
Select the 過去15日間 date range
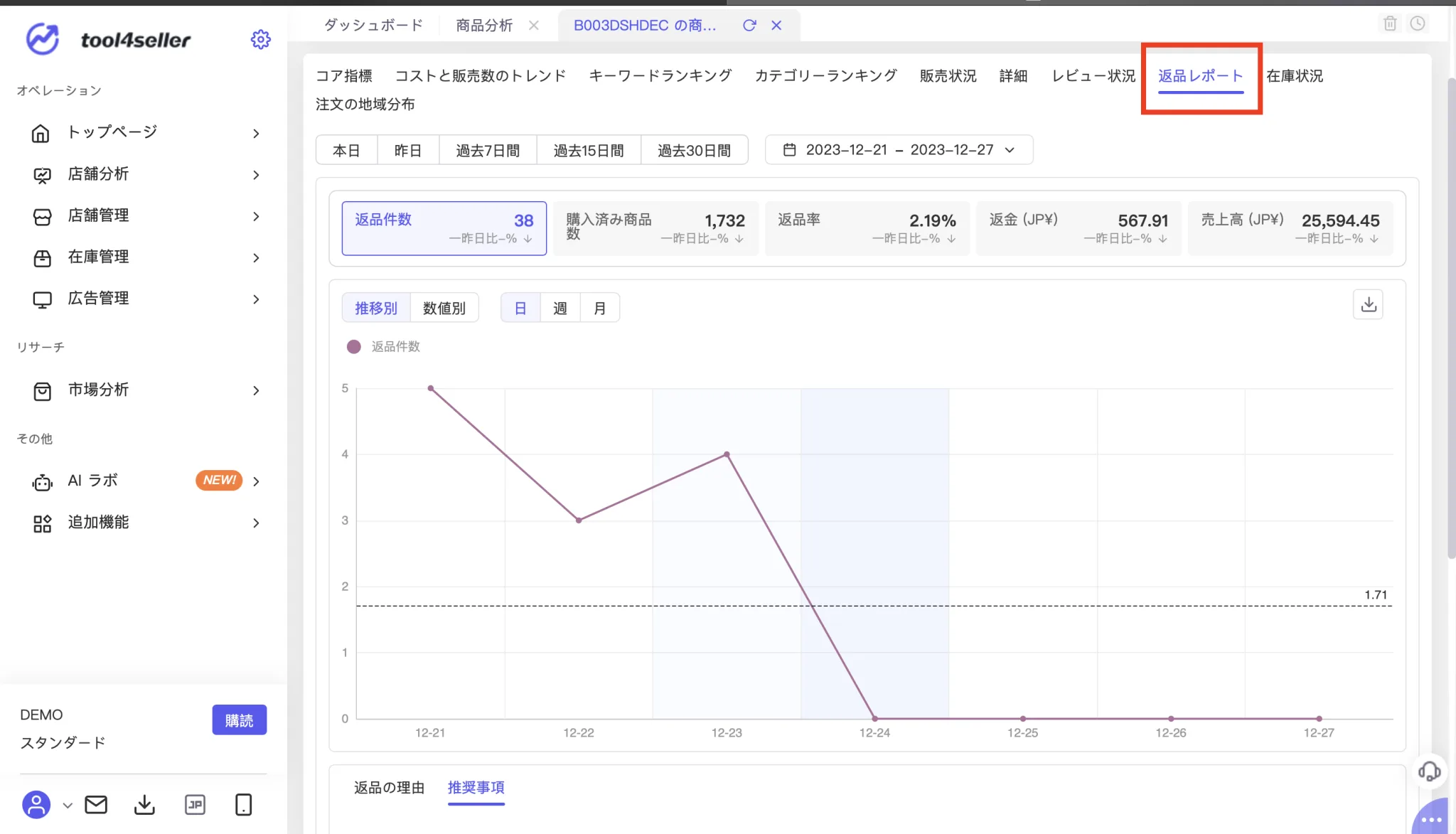coord(589,150)
